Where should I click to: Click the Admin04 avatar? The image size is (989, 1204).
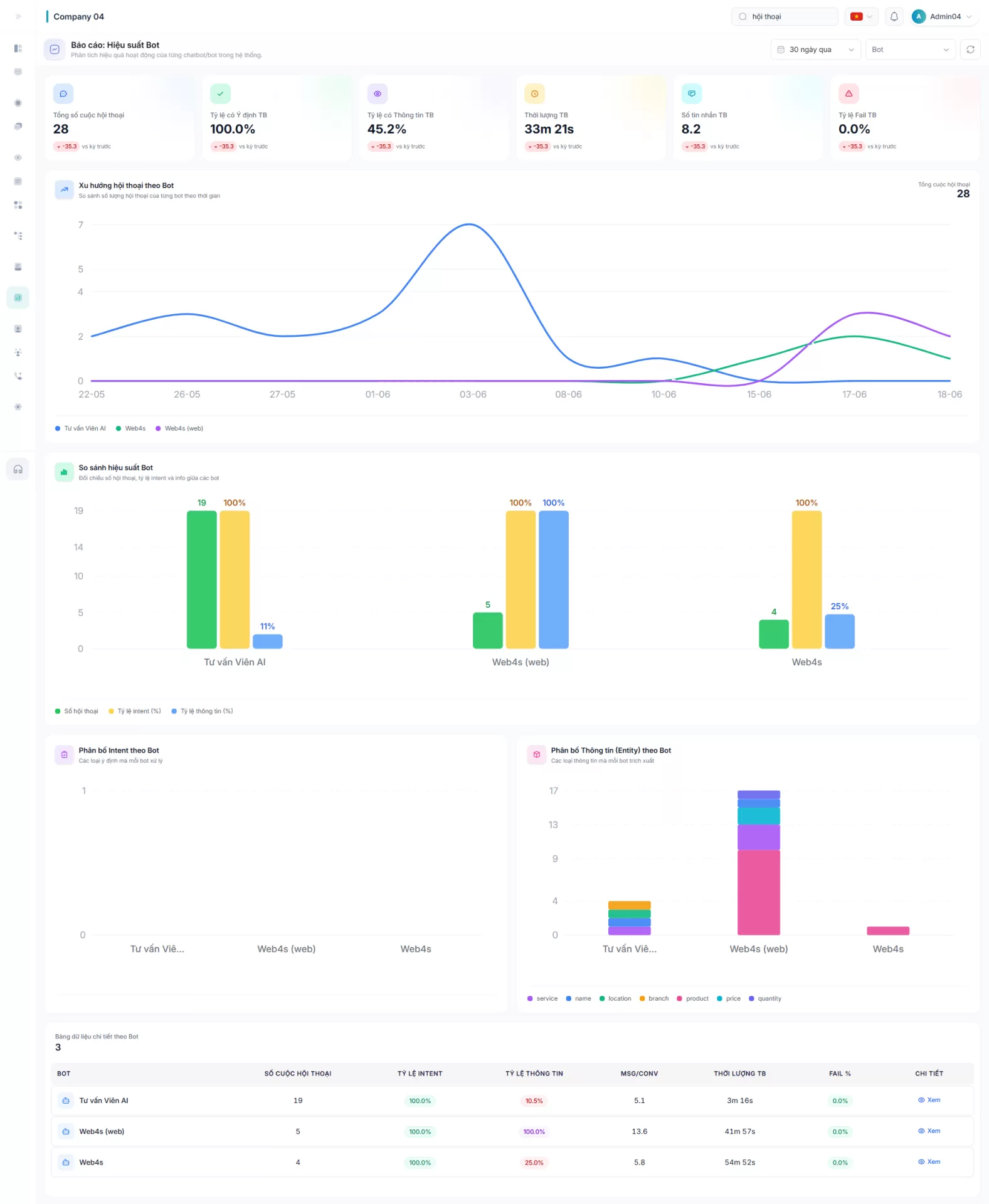coord(919,17)
